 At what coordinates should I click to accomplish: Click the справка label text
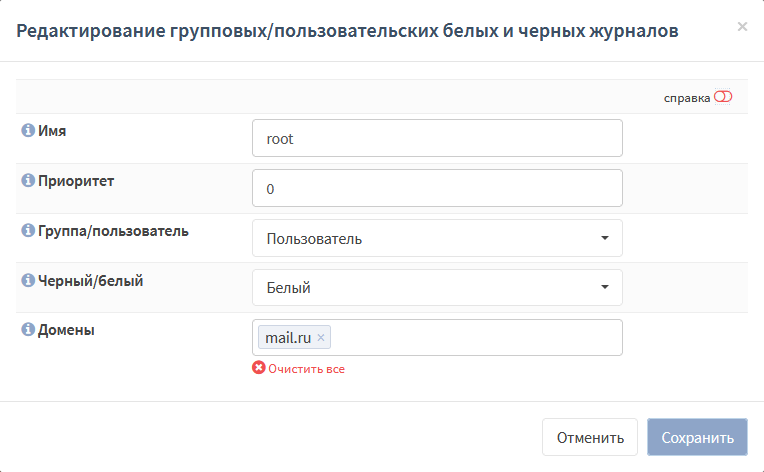687,98
